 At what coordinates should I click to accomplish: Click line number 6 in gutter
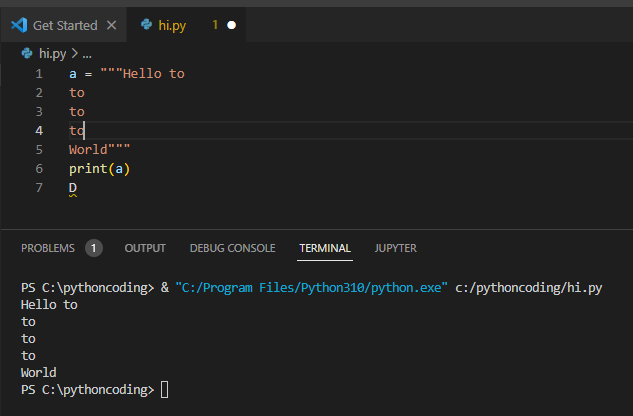tap(39, 168)
